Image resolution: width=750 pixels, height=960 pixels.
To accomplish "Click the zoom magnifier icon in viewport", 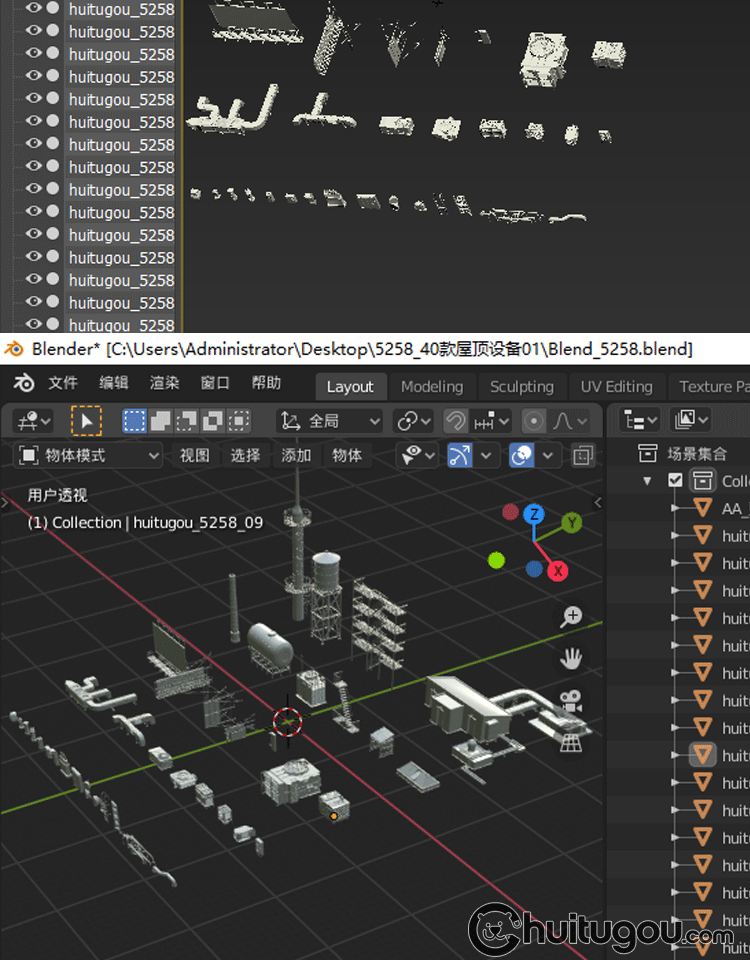I will [572, 616].
